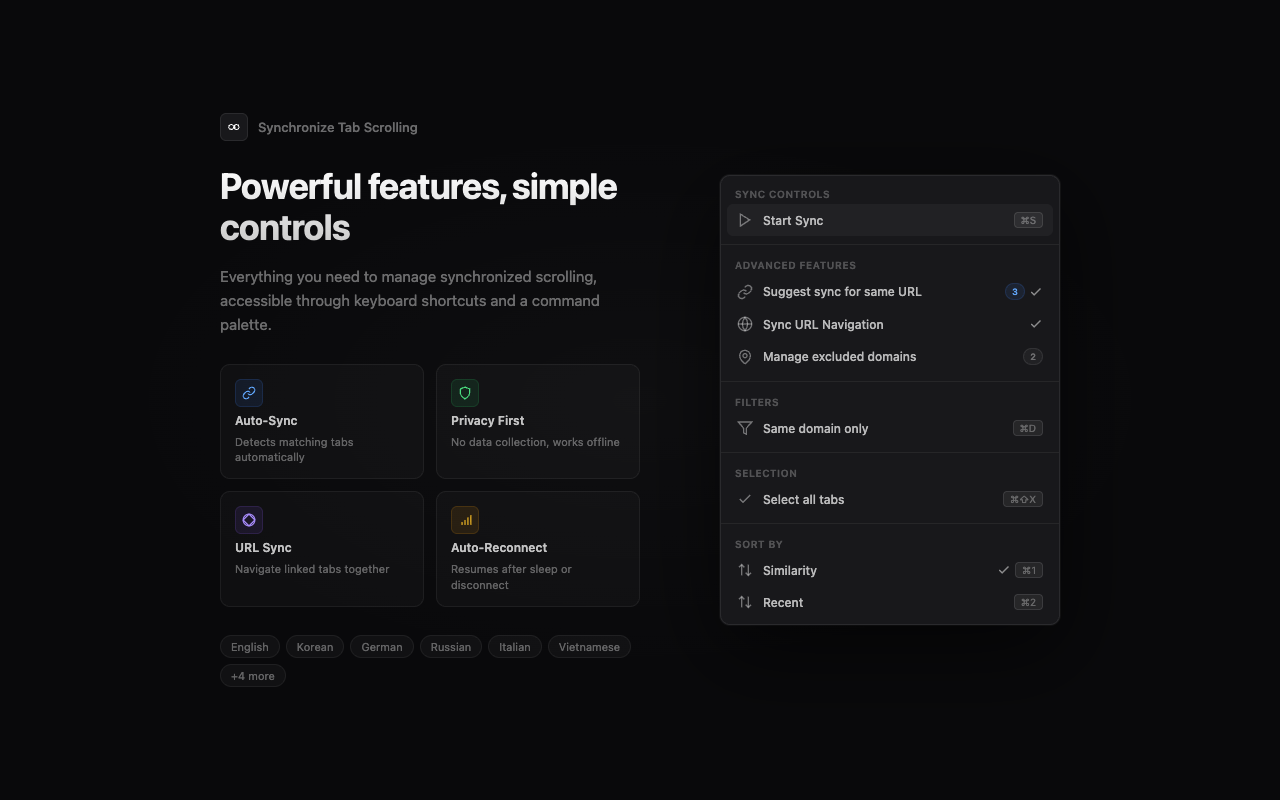
Task: Open the URL Sync feature card
Action: (322, 549)
